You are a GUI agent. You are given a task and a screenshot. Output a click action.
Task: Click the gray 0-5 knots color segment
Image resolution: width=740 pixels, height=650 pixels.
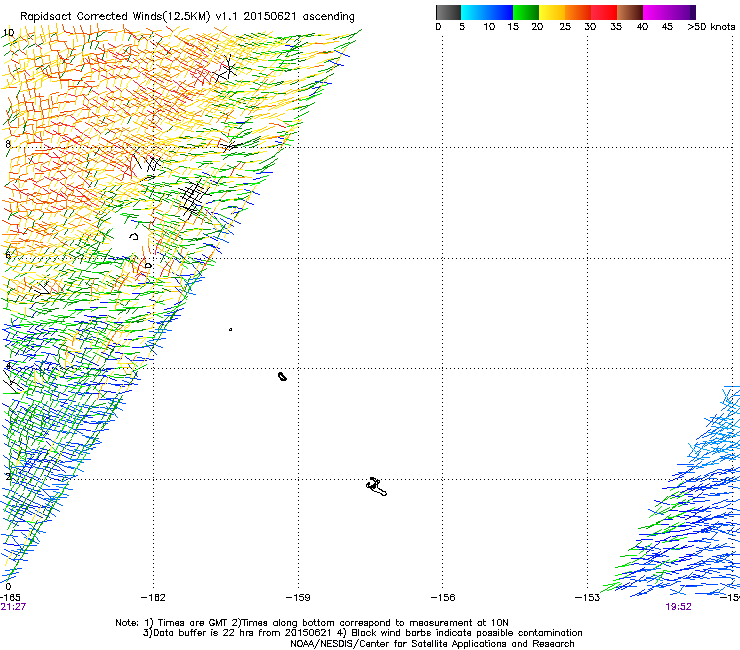point(448,12)
